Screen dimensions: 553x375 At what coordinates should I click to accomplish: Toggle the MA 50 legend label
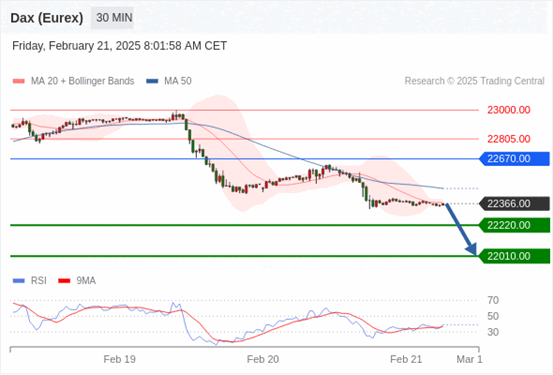click(x=178, y=81)
